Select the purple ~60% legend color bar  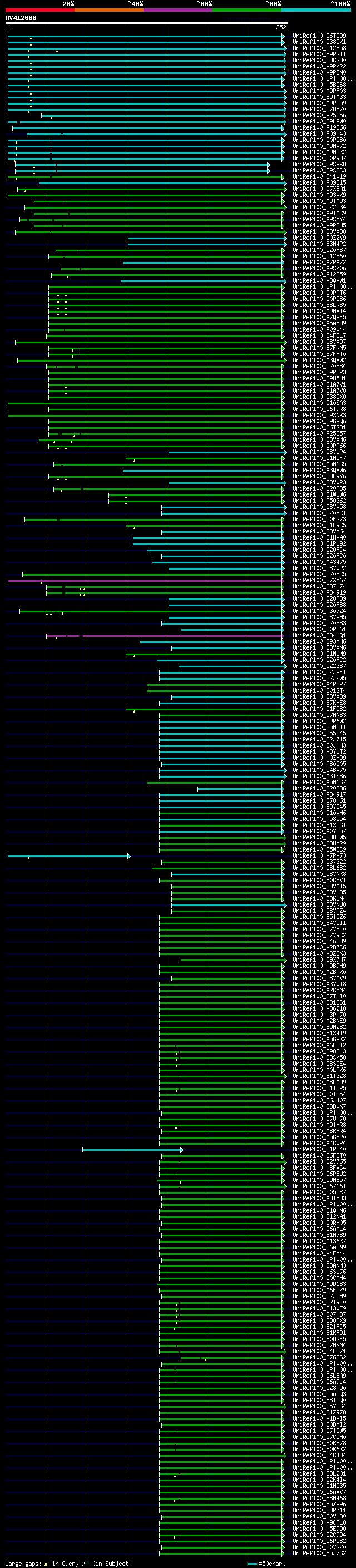pyautogui.click(x=179, y=11)
